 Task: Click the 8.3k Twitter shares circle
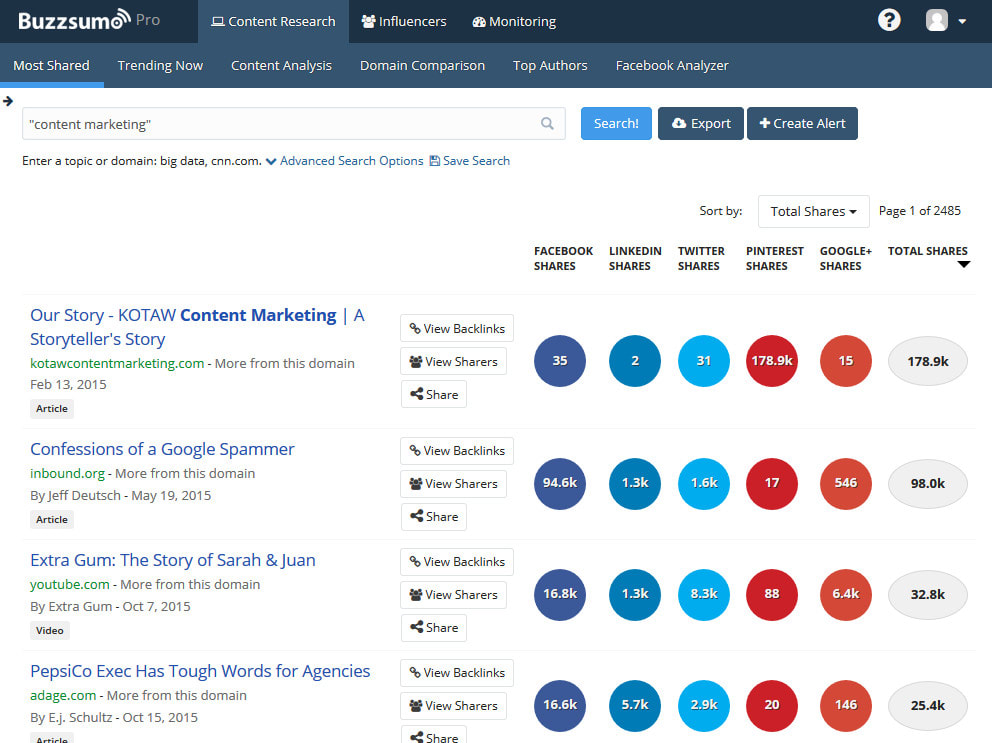[x=704, y=594]
